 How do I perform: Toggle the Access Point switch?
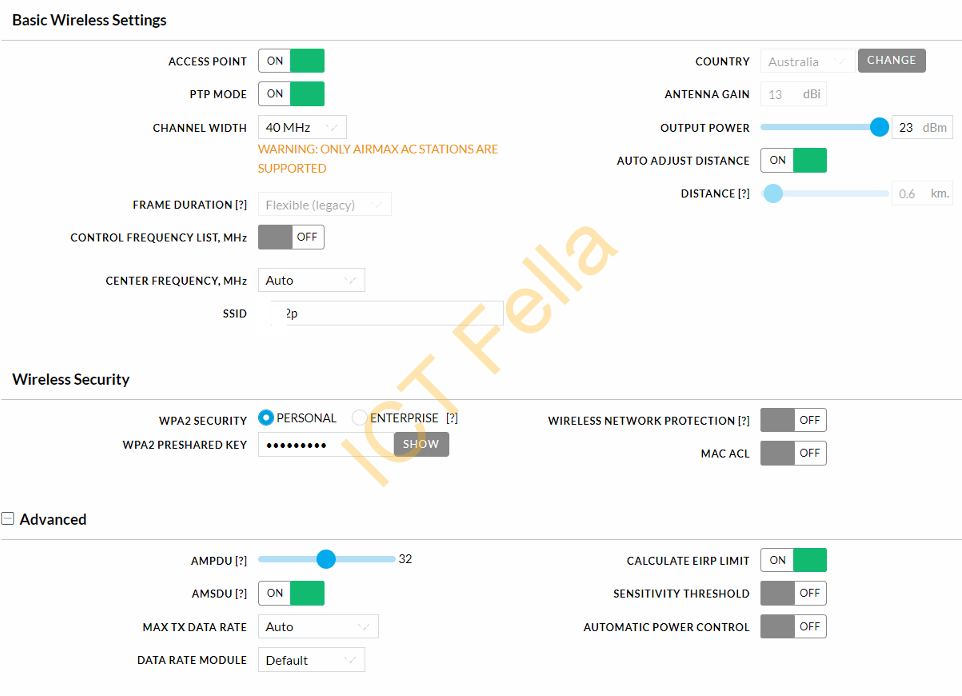pos(291,61)
